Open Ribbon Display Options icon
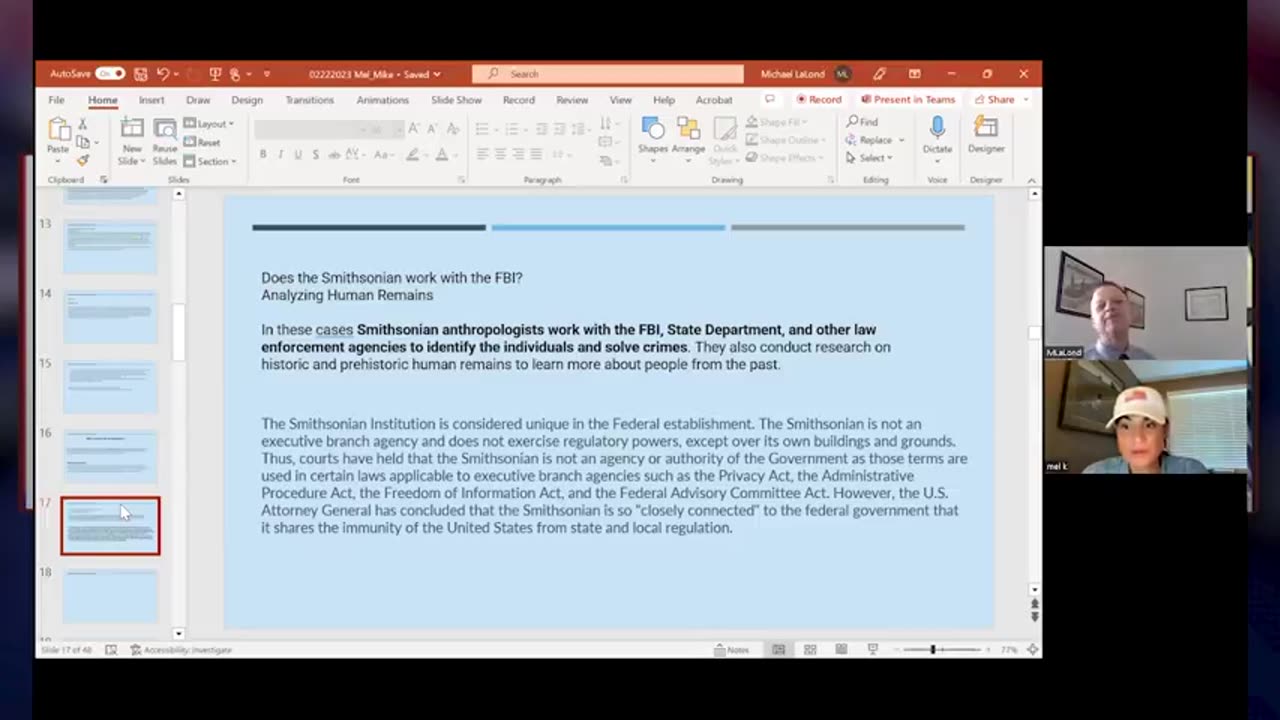1280x720 pixels. pyautogui.click(x=914, y=74)
